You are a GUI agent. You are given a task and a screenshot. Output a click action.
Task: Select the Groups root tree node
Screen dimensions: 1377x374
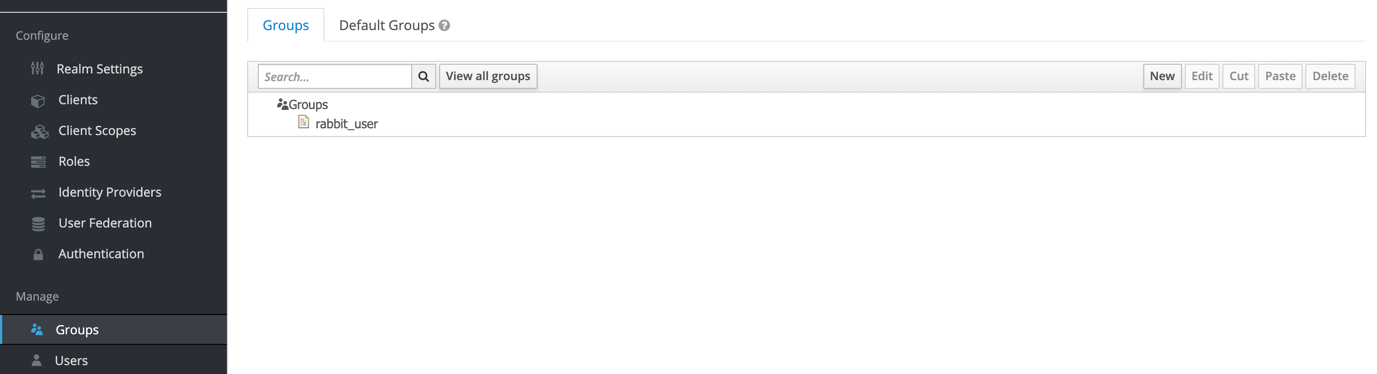coord(308,104)
